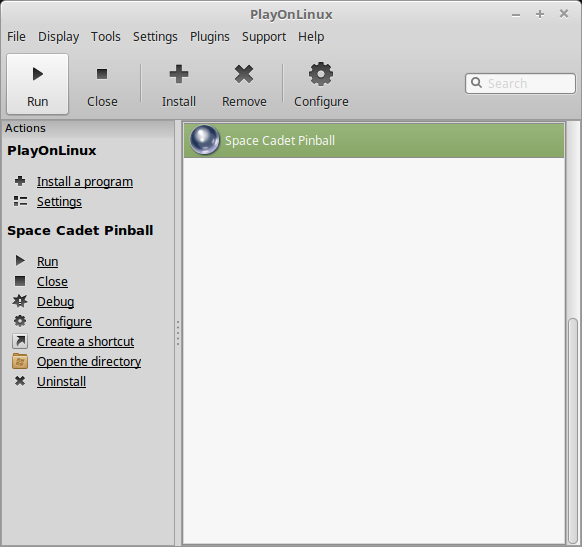Click the sidebar Close link
This screenshot has height=547, width=582.
click(52, 282)
